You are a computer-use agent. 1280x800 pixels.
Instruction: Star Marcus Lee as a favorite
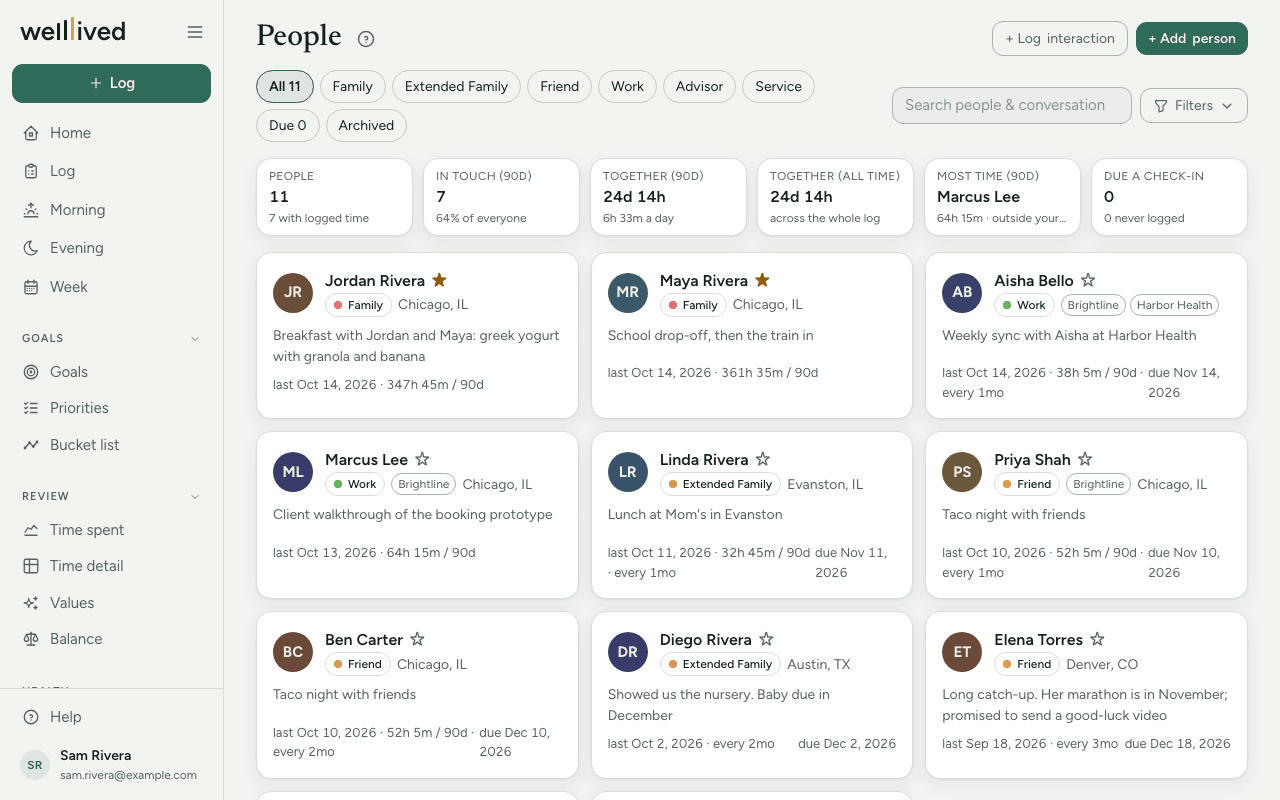coord(422,459)
